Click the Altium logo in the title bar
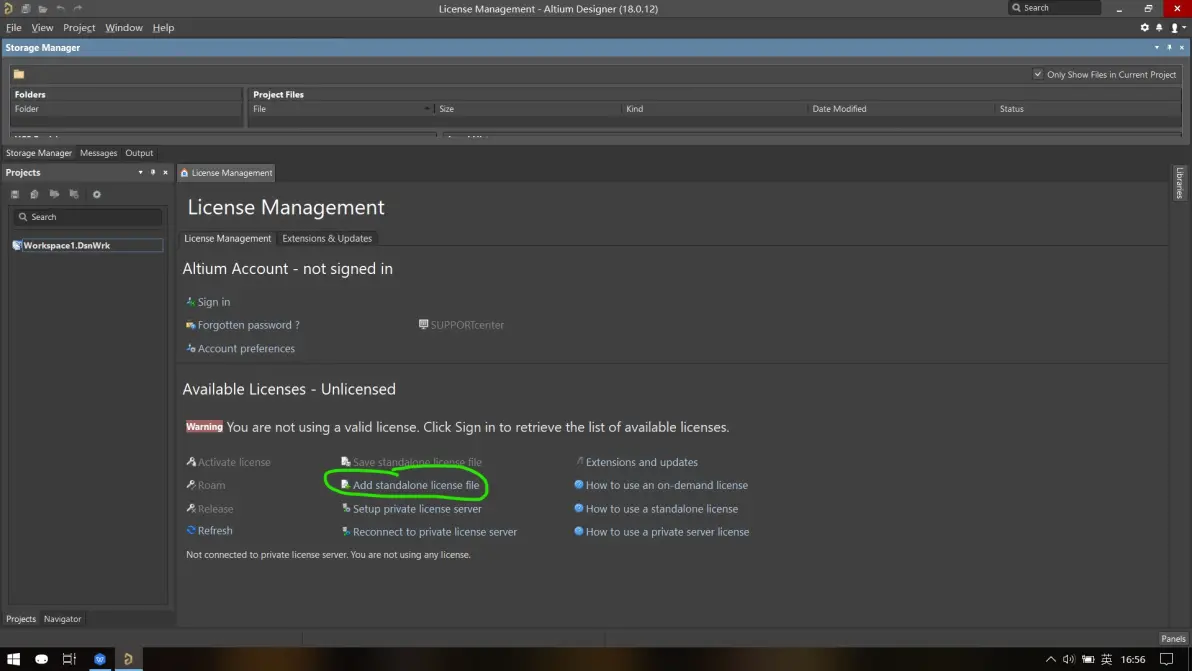The image size is (1192, 671). click(8, 8)
